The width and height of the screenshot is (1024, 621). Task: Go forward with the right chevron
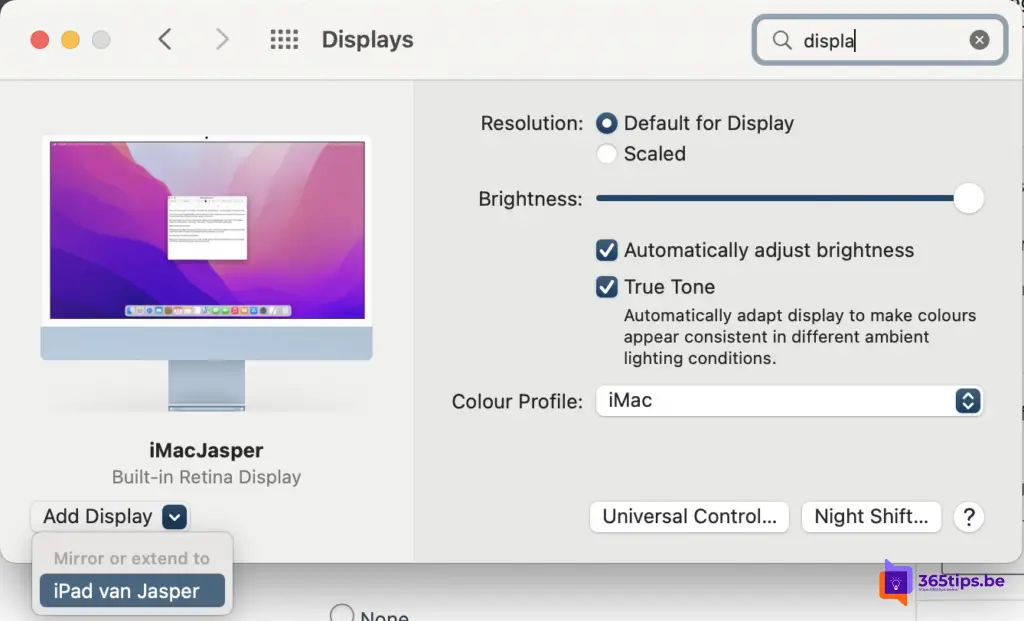(222, 39)
